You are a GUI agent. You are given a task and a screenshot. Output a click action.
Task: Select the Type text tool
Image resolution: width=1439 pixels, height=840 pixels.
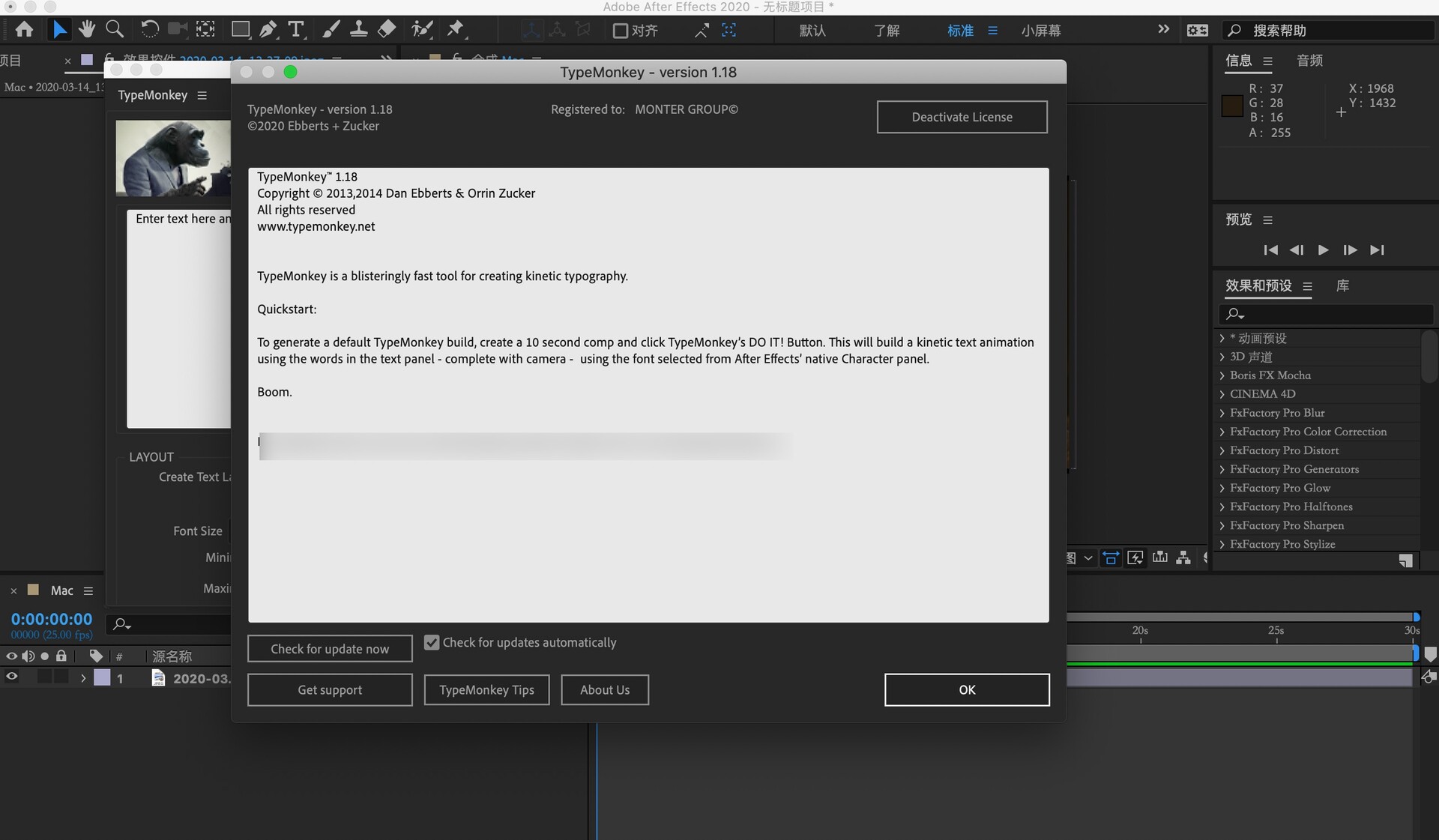pos(297,30)
